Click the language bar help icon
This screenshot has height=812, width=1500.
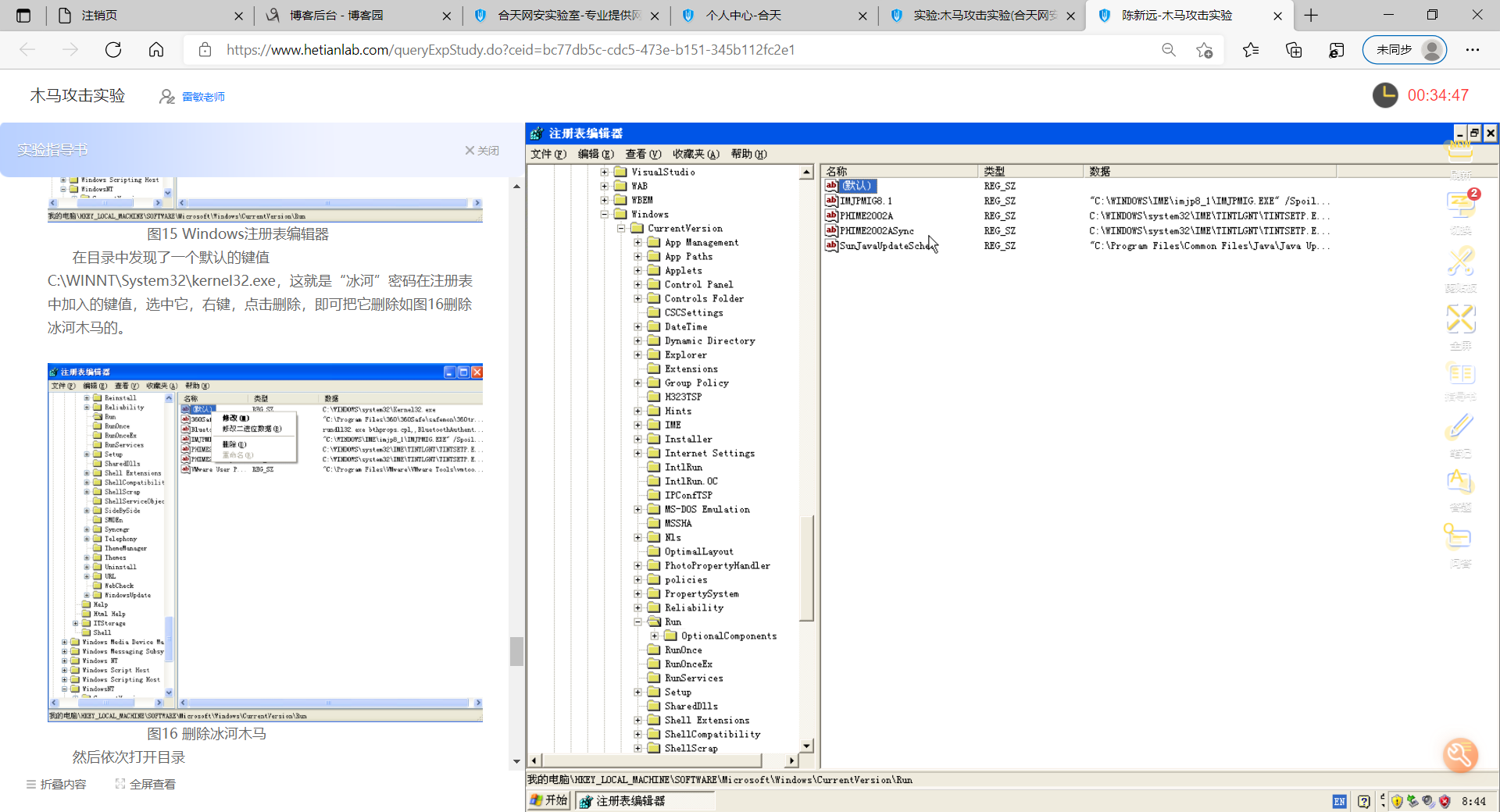point(1364,801)
